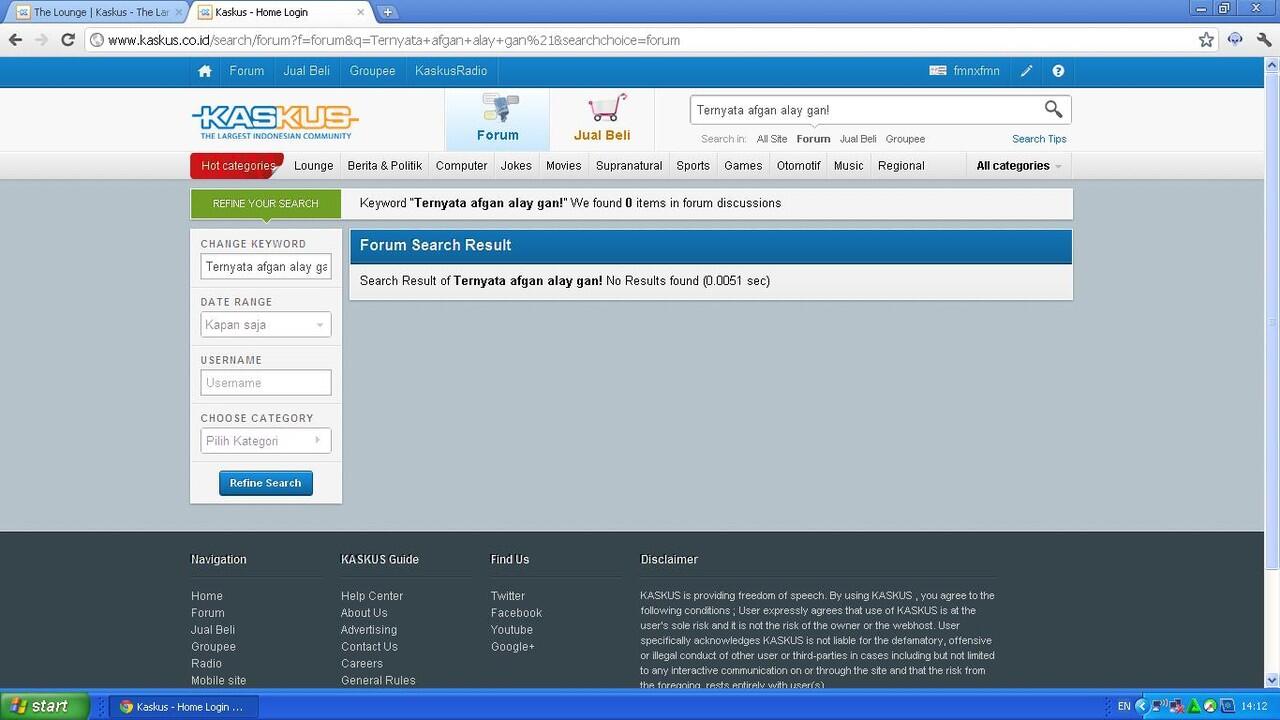Viewport: 1280px width, 720px height.
Task: Click the disconnected network tray icon
Action: 1176,706
